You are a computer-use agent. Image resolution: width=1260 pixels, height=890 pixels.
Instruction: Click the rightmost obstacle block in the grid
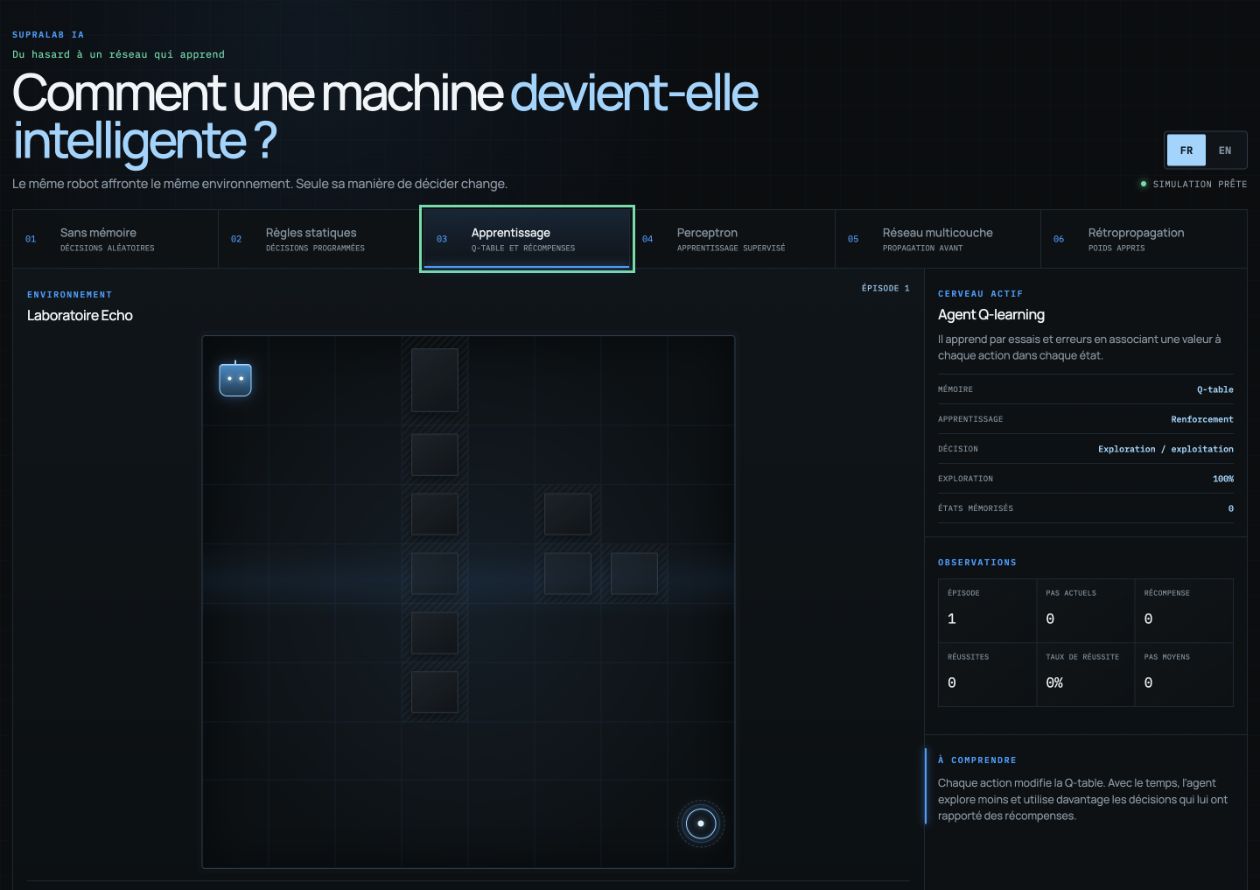[x=634, y=573]
